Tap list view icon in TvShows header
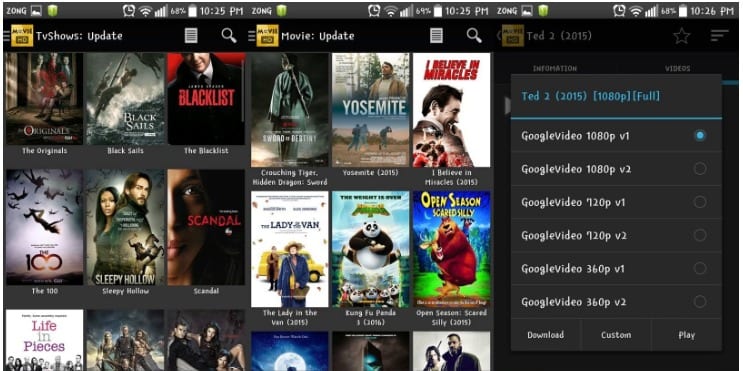743x371 pixels. pos(191,36)
